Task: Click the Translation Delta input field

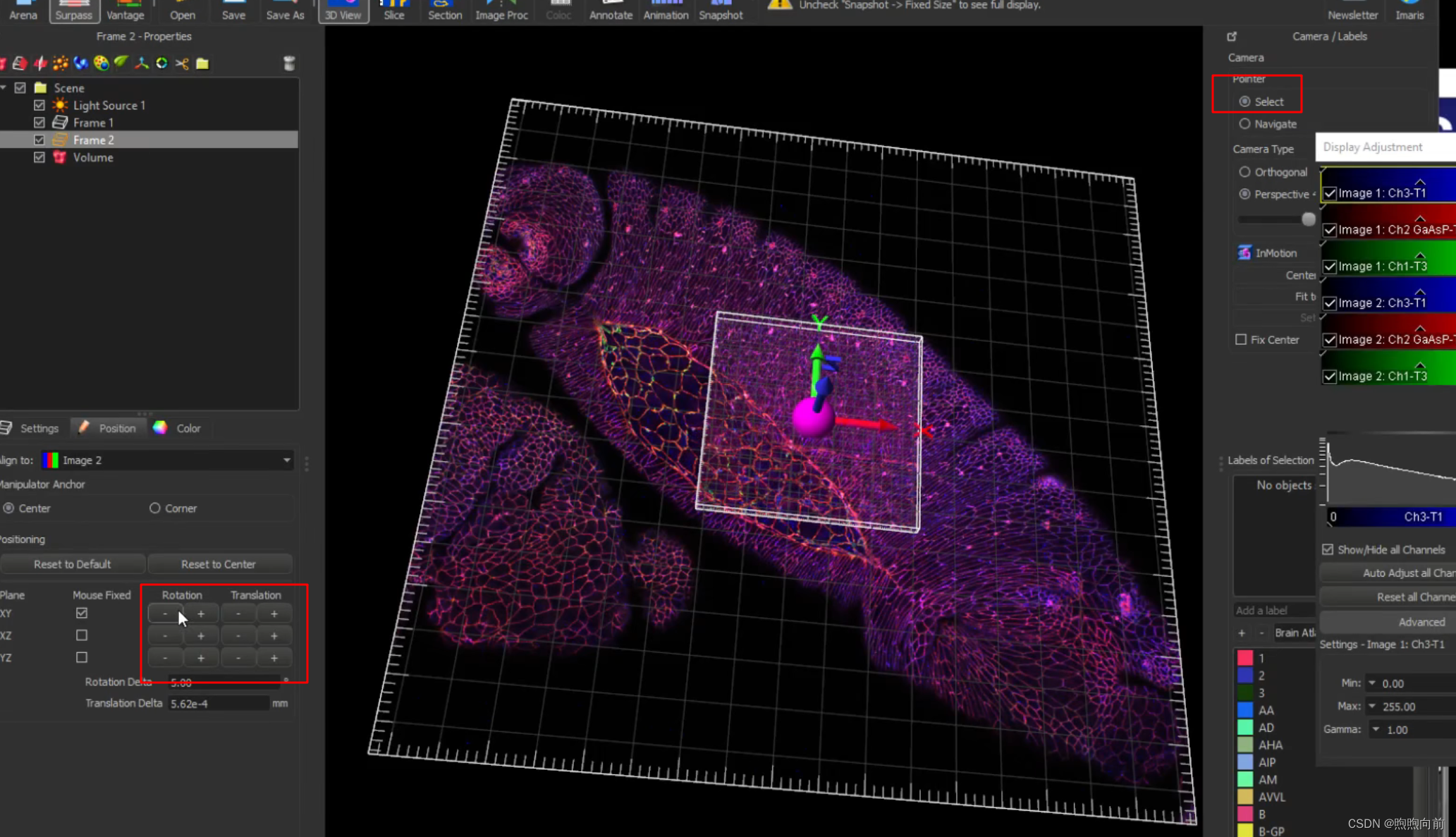Action: 218,704
